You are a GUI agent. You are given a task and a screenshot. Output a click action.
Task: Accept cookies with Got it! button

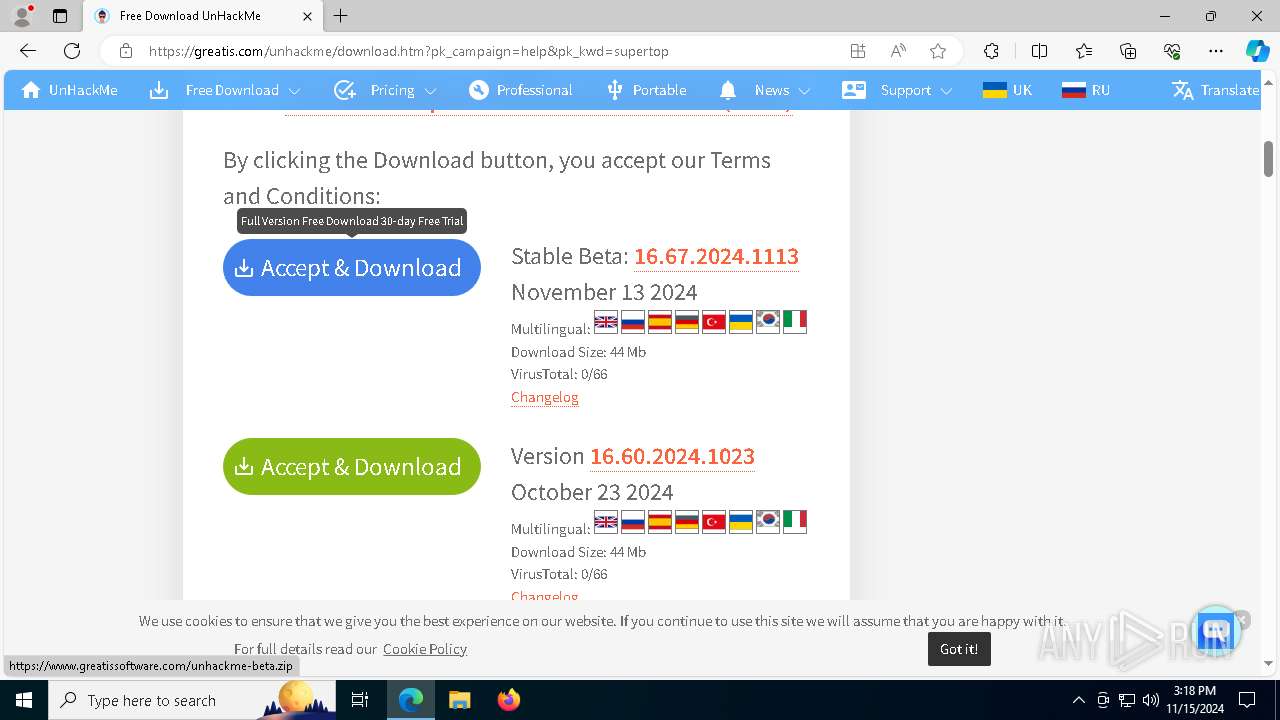click(959, 649)
